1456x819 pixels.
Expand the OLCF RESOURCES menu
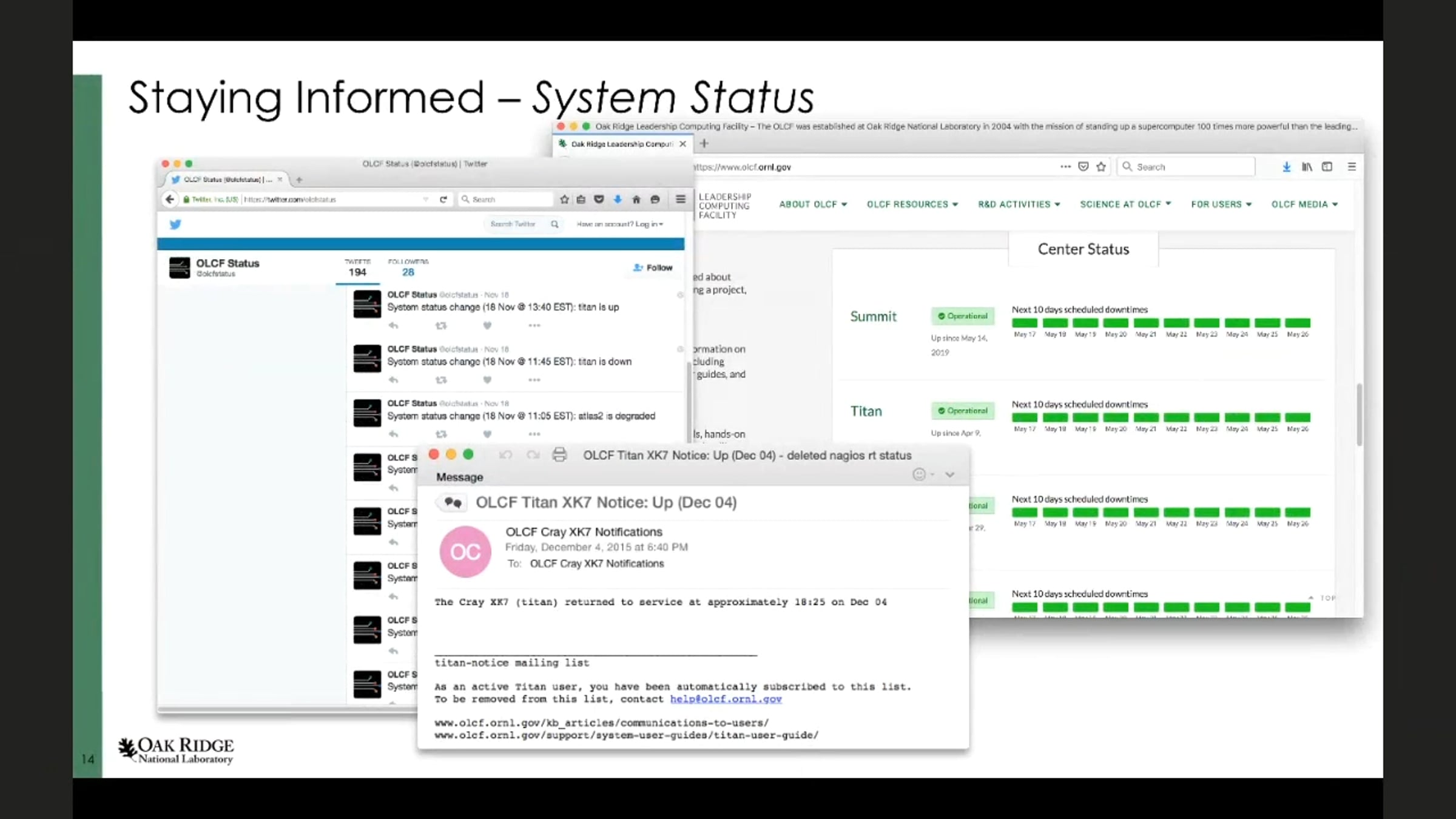click(912, 204)
